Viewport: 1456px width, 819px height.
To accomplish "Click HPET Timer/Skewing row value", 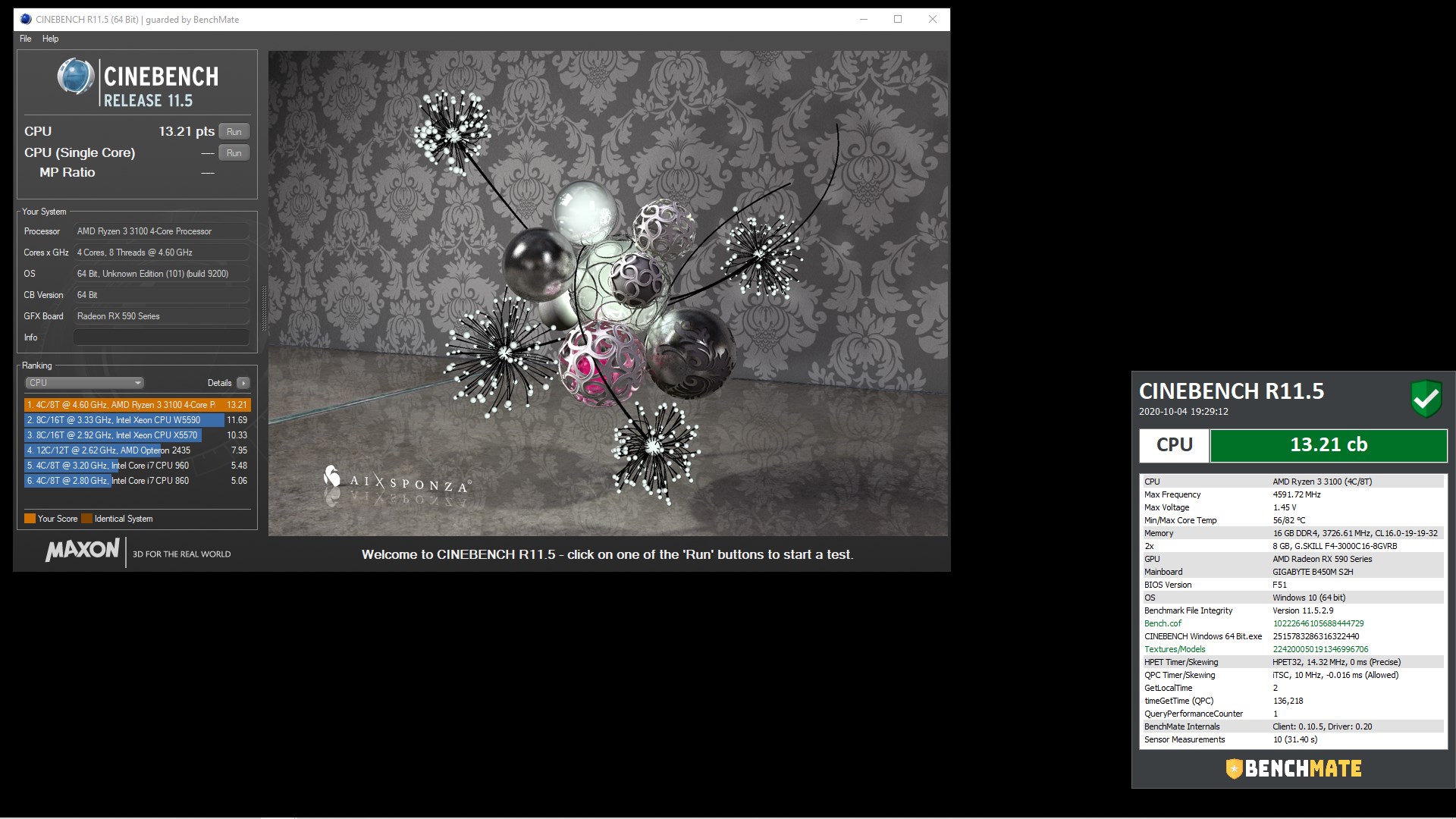I will point(1336,662).
